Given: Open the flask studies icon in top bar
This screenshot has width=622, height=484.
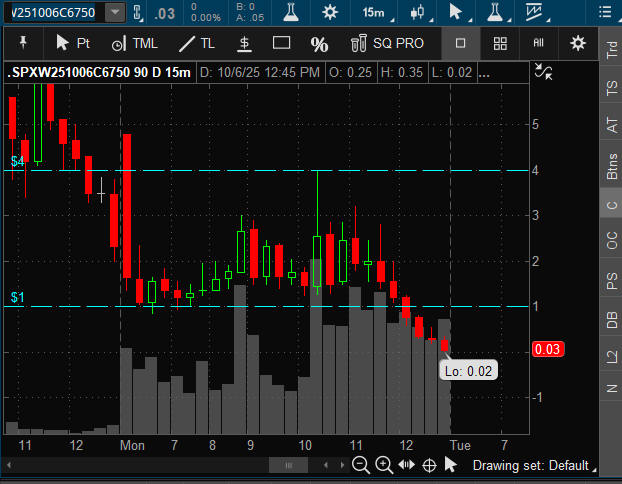Looking at the screenshot, I should [291, 12].
